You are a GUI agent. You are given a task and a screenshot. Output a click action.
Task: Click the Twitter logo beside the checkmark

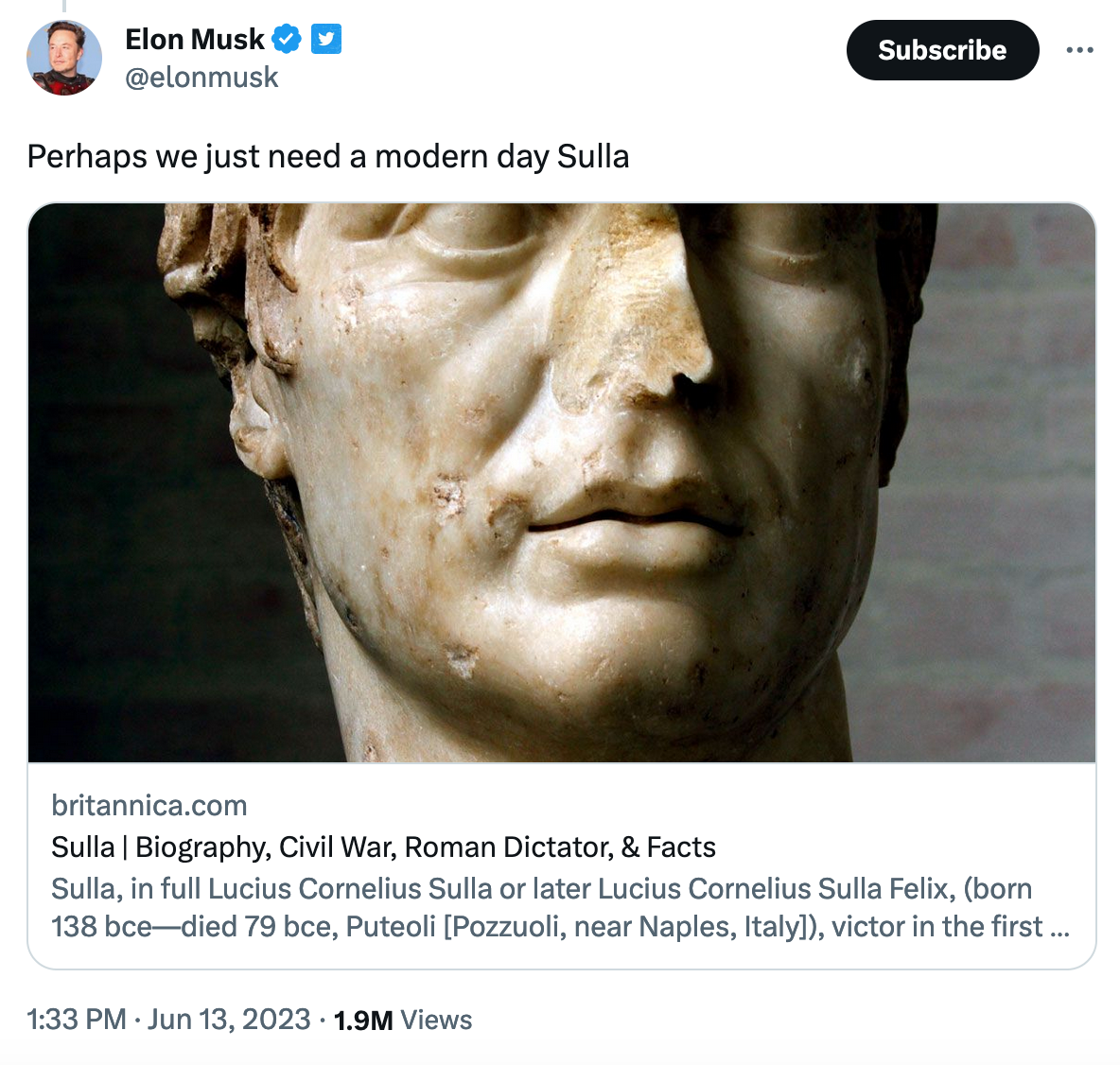325,39
